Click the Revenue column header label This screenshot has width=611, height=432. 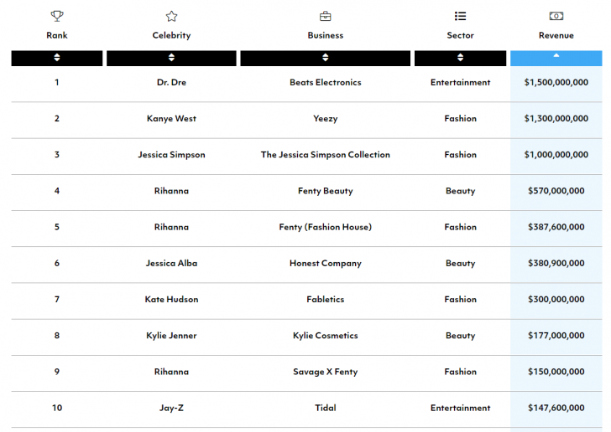[x=556, y=35]
